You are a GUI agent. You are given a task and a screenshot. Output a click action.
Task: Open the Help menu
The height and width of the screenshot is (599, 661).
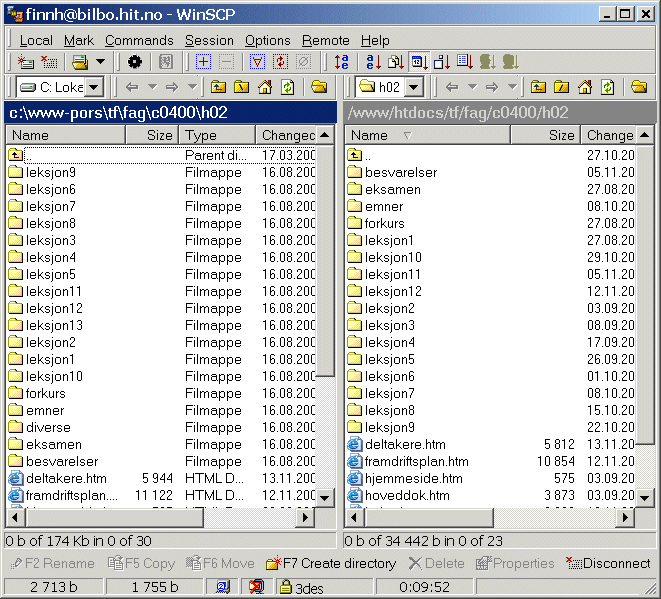coord(375,40)
